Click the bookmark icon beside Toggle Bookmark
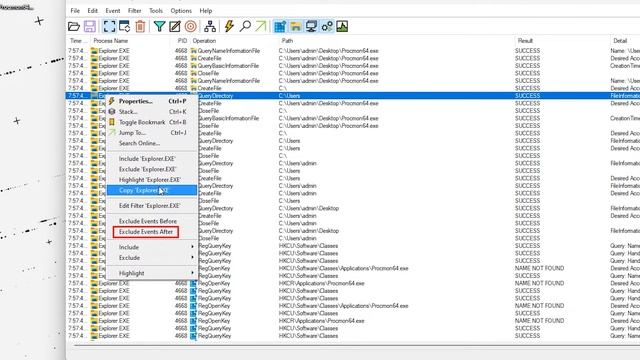Image resolution: width=640 pixels, height=360 pixels. pos(112,122)
